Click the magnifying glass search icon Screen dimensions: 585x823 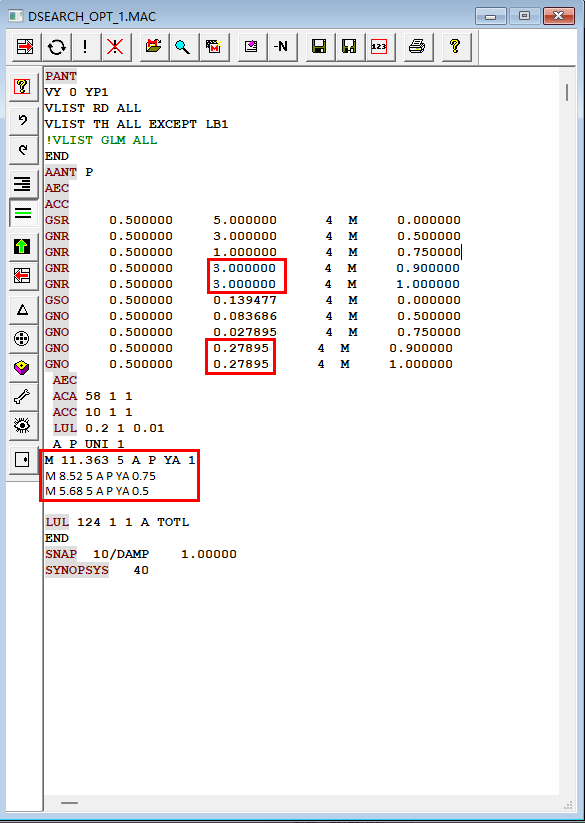183,47
